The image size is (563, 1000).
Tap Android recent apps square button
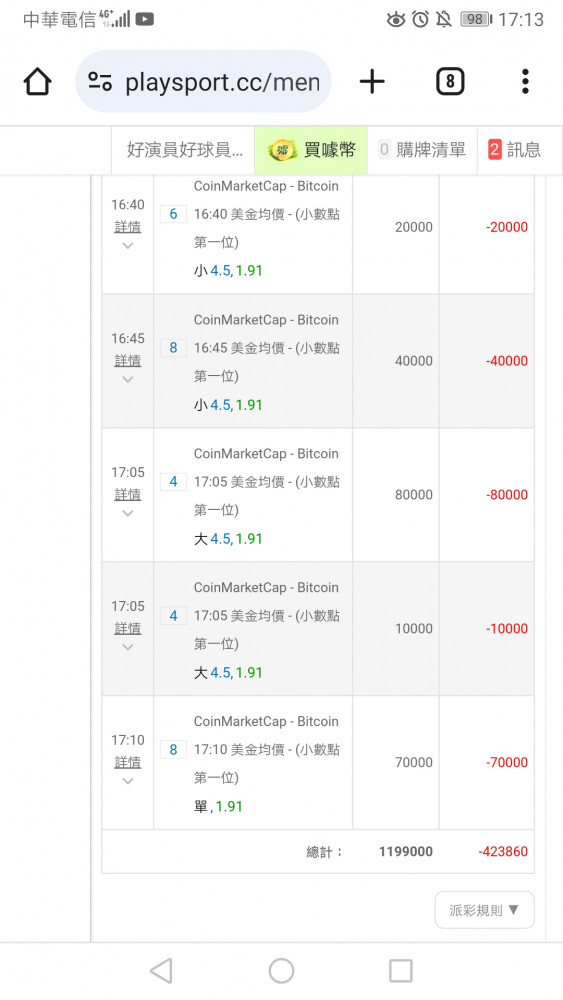pos(401,971)
